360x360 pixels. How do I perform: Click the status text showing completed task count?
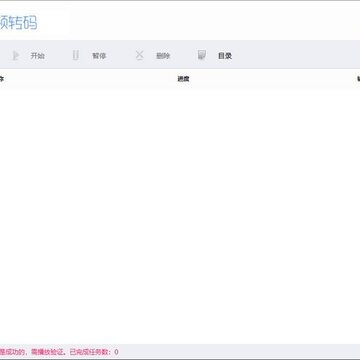click(94, 352)
